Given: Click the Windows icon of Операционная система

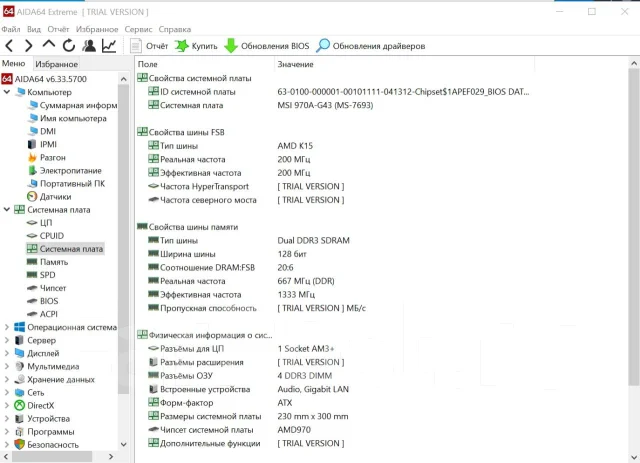Looking at the screenshot, I should pos(19,327).
